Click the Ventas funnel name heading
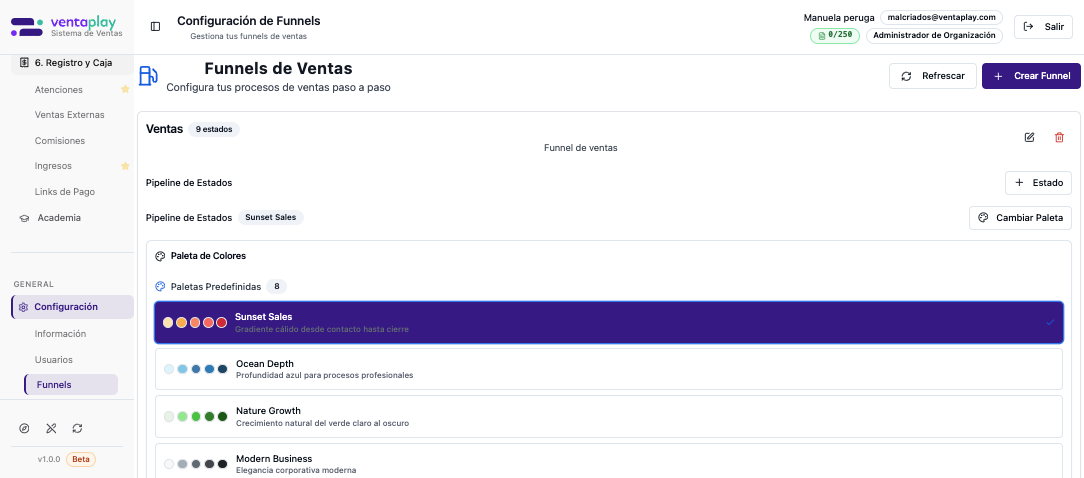The image size is (1084, 478). (165, 129)
